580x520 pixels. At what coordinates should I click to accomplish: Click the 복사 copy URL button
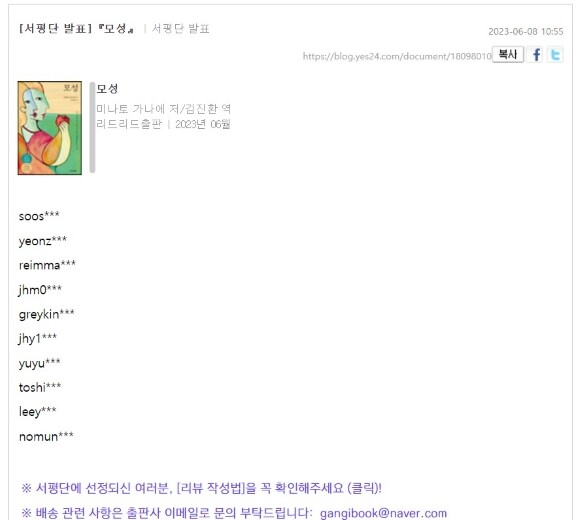click(508, 55)
